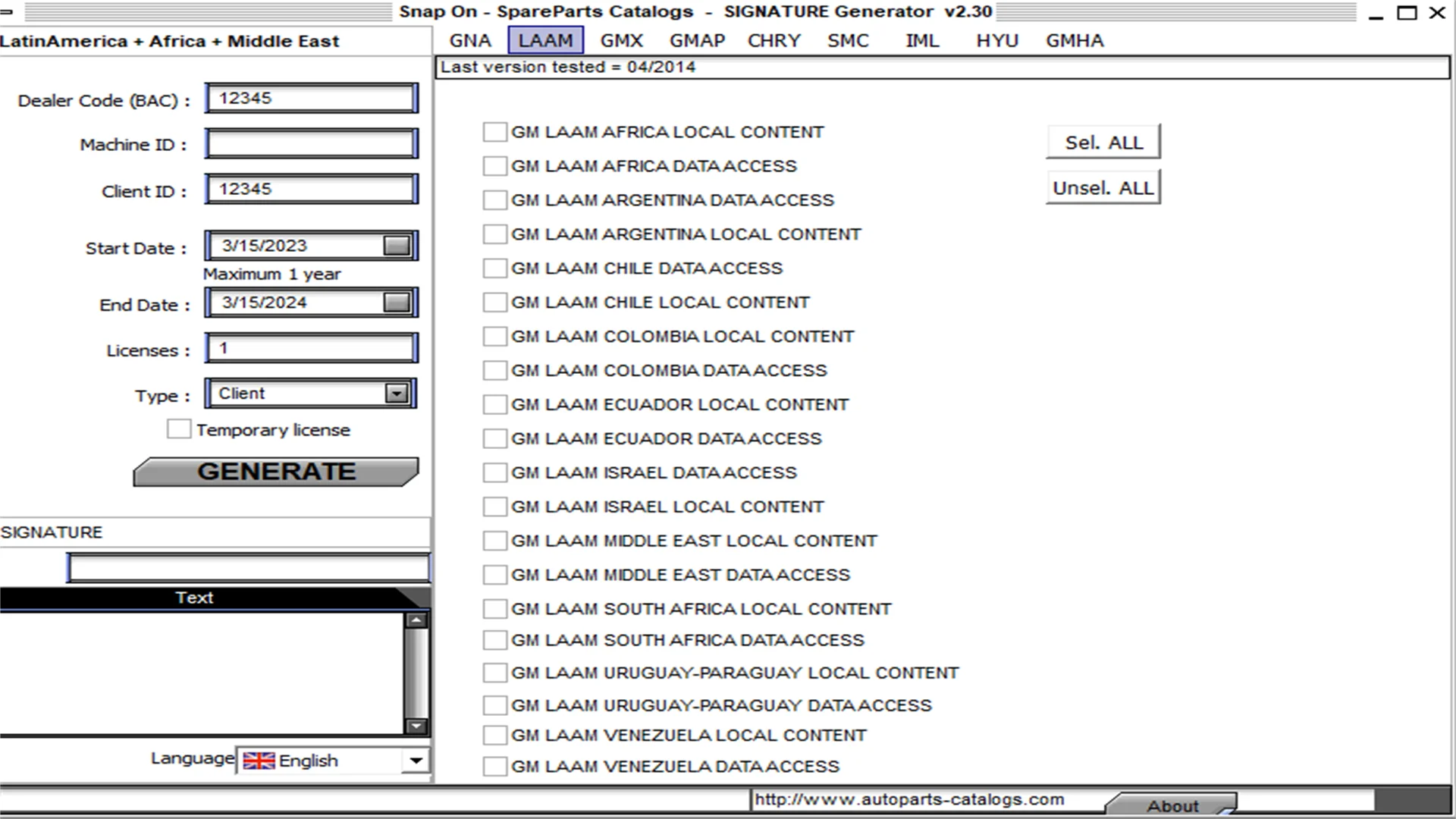
Task: Tick GM LAAM ECUADOR LOCAL CONTENT
Action: pos(495,405)
